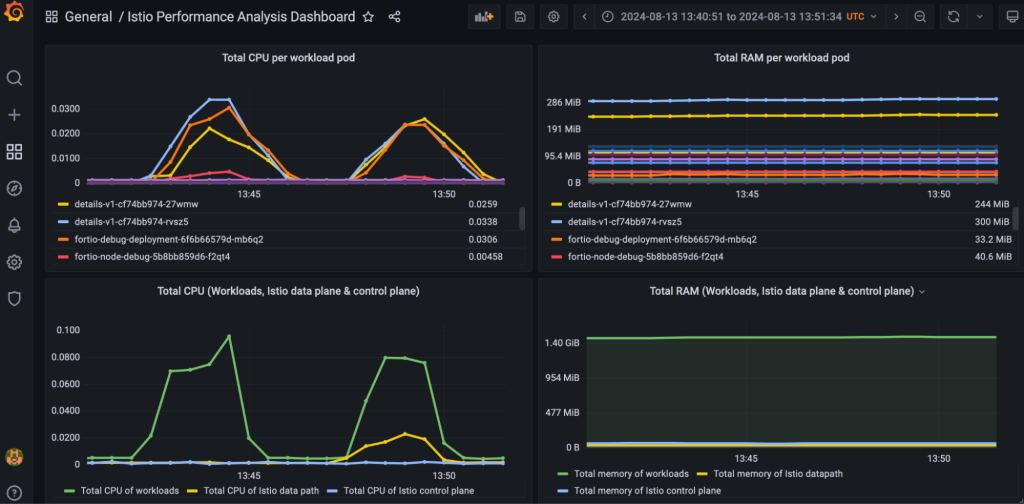The width and height of the screenshot is (1024, 504).
Task: Toggle details-v1-cf74bb974-rvsz5 series in CPU legend
Action: point(131,222)
